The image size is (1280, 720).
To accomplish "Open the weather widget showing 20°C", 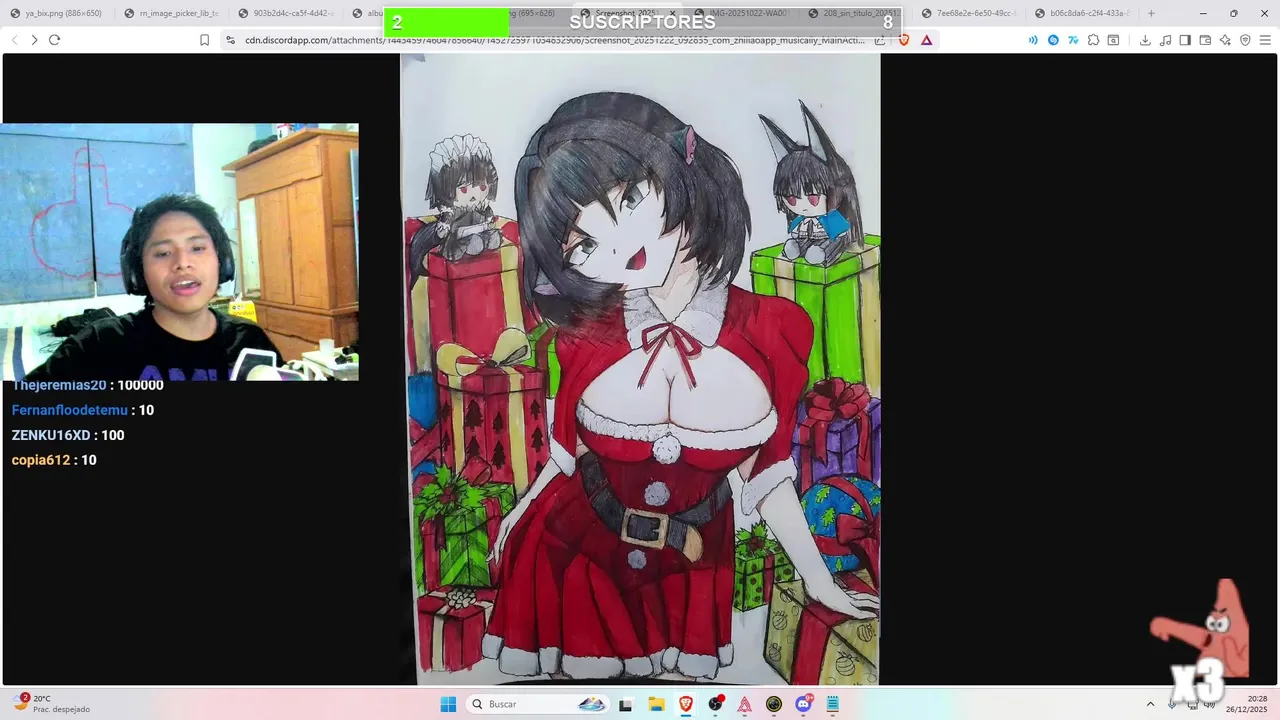I will click(x=52, y=704).
